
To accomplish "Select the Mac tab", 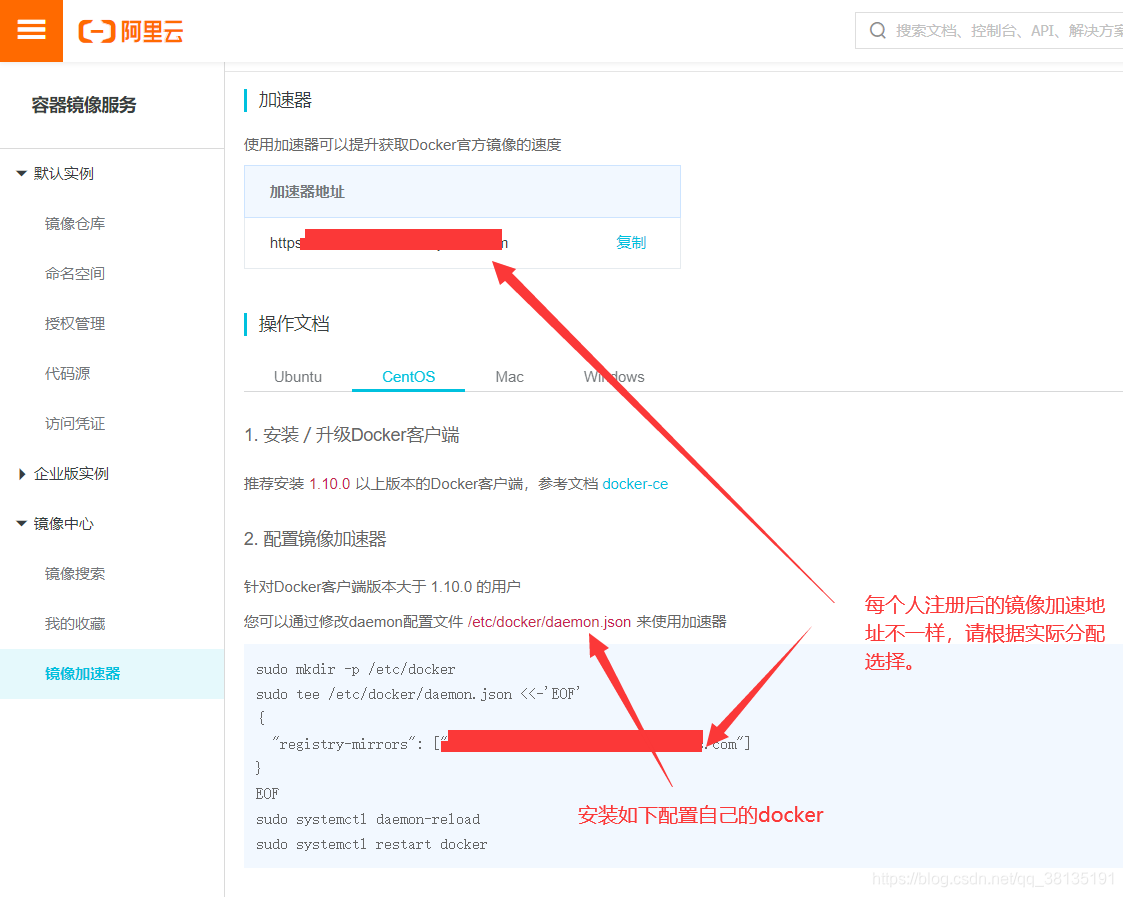I will pyautogui.click(x=509, y=377).
